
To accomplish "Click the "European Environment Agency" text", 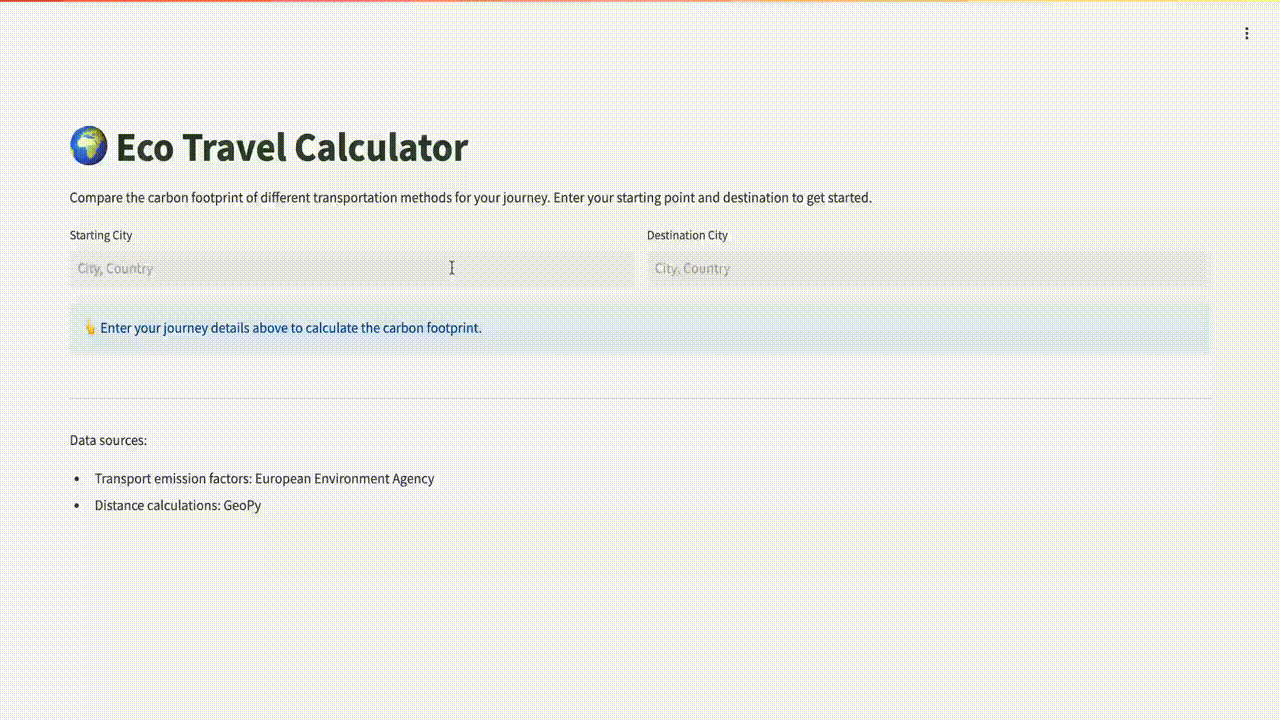I will tap(344, 479).
